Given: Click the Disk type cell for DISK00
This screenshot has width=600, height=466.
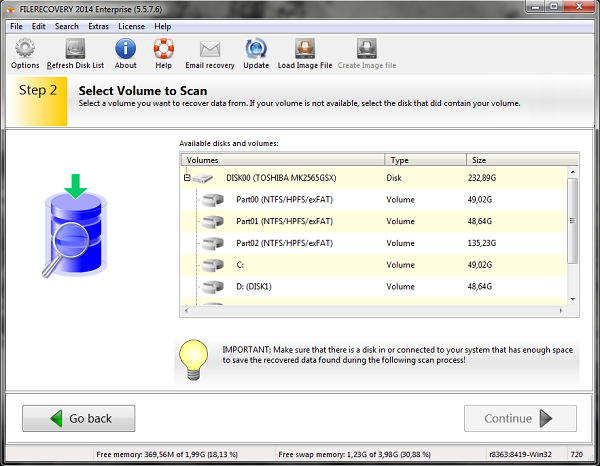Looking at the screenshot, I should click(394, 178).
